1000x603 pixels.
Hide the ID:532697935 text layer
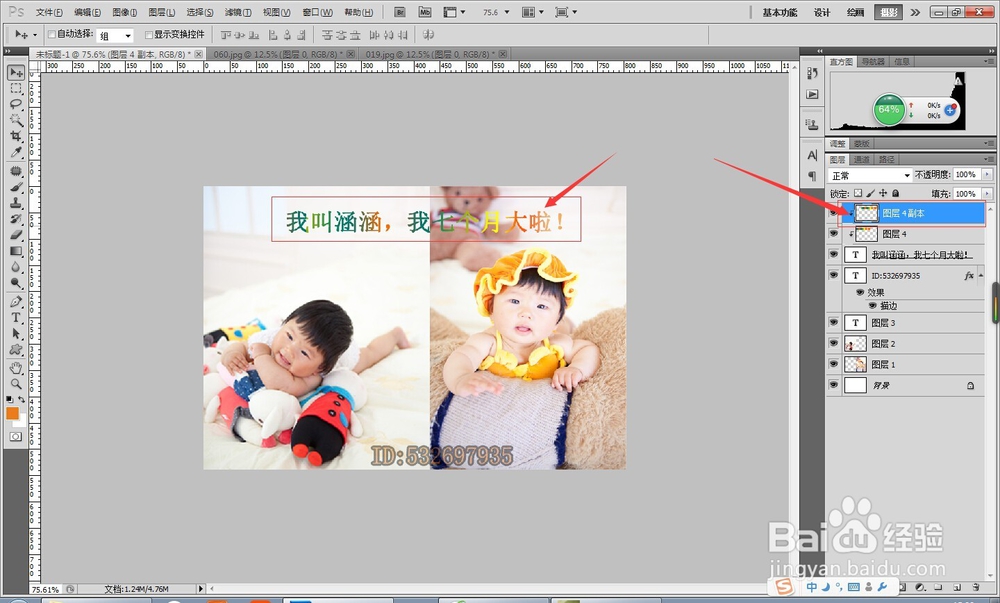coord(834,275)
